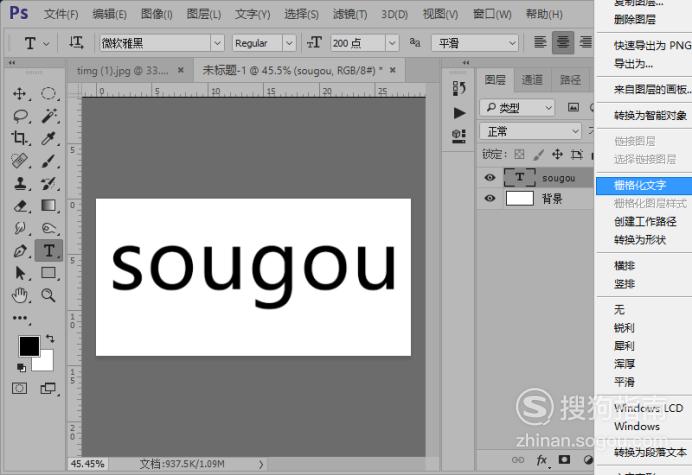Expand the status bar info arrow

[x=261, y=464]
